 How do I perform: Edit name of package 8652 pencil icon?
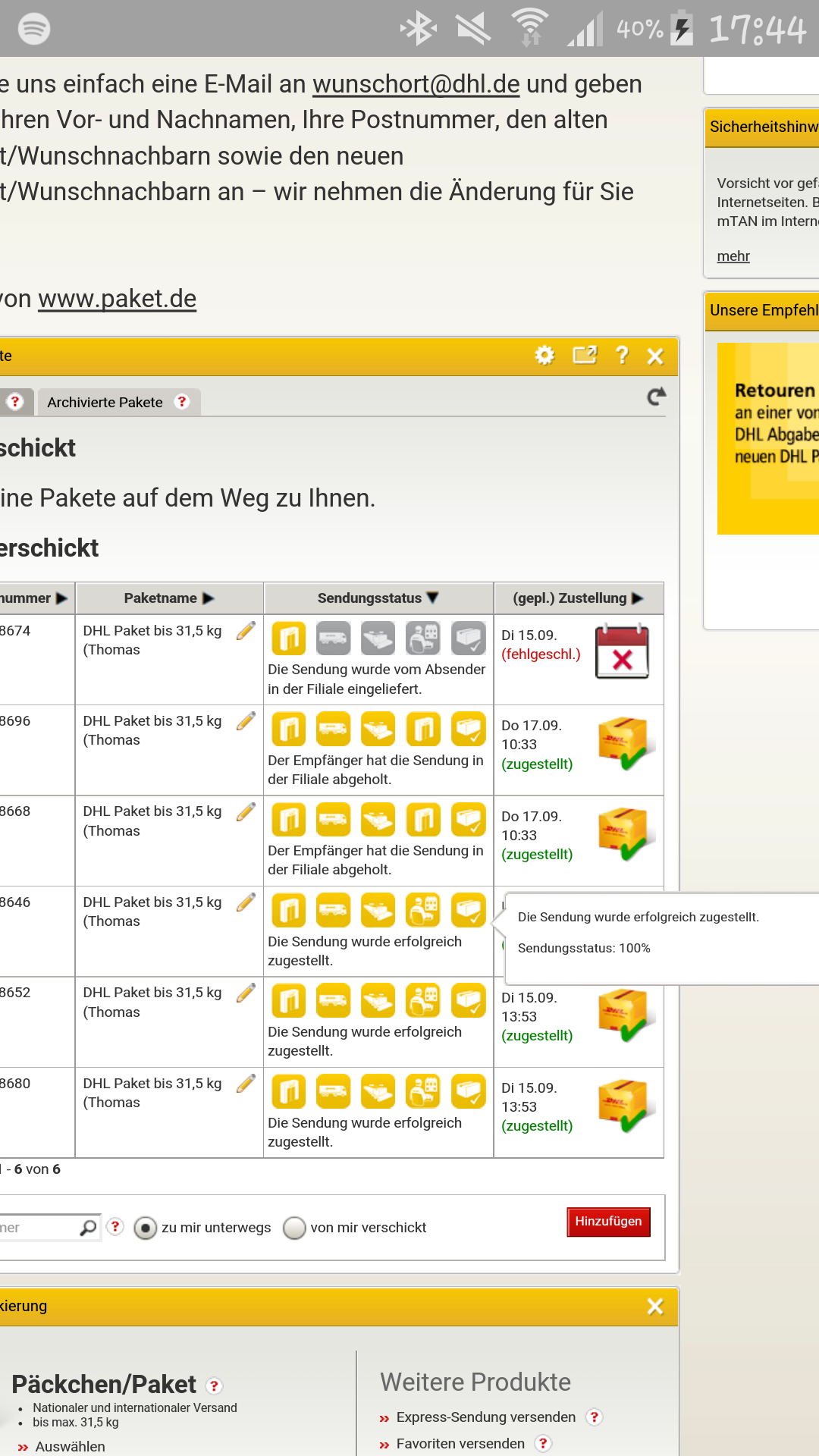246,993
